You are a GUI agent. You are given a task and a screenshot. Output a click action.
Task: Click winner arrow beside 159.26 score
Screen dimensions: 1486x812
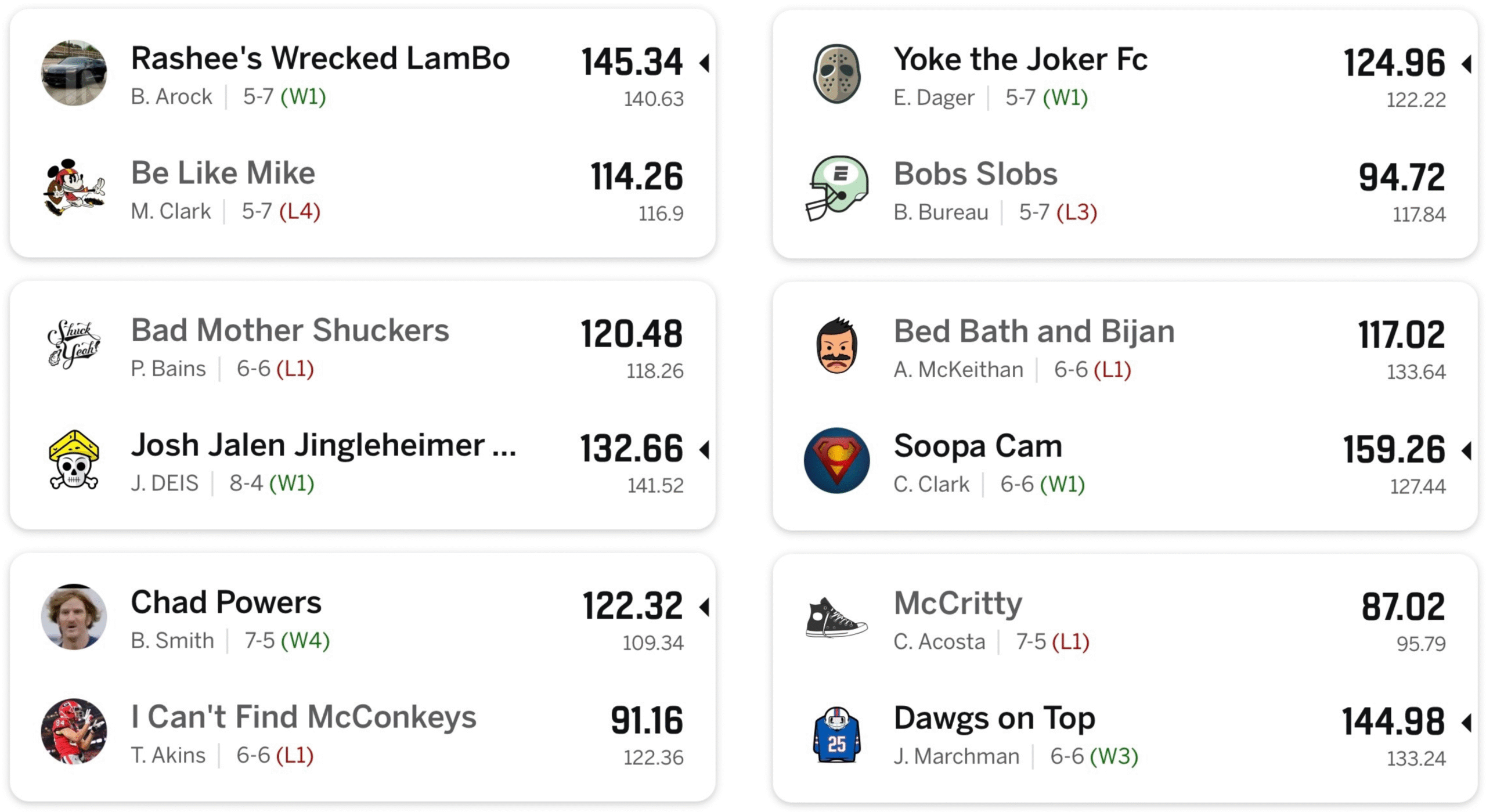(1467, 450)
